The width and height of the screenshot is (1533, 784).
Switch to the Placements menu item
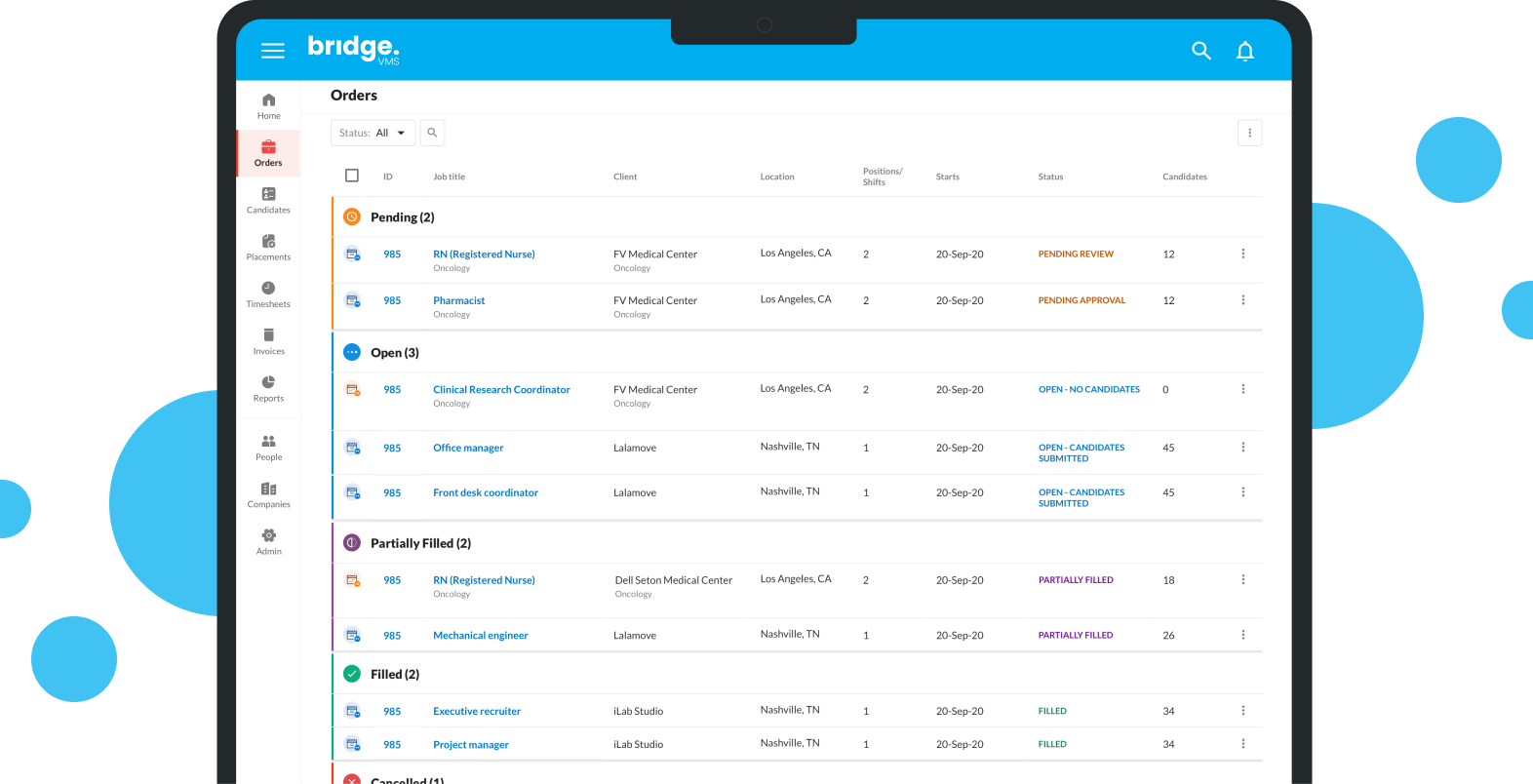[x=268, y=248]
